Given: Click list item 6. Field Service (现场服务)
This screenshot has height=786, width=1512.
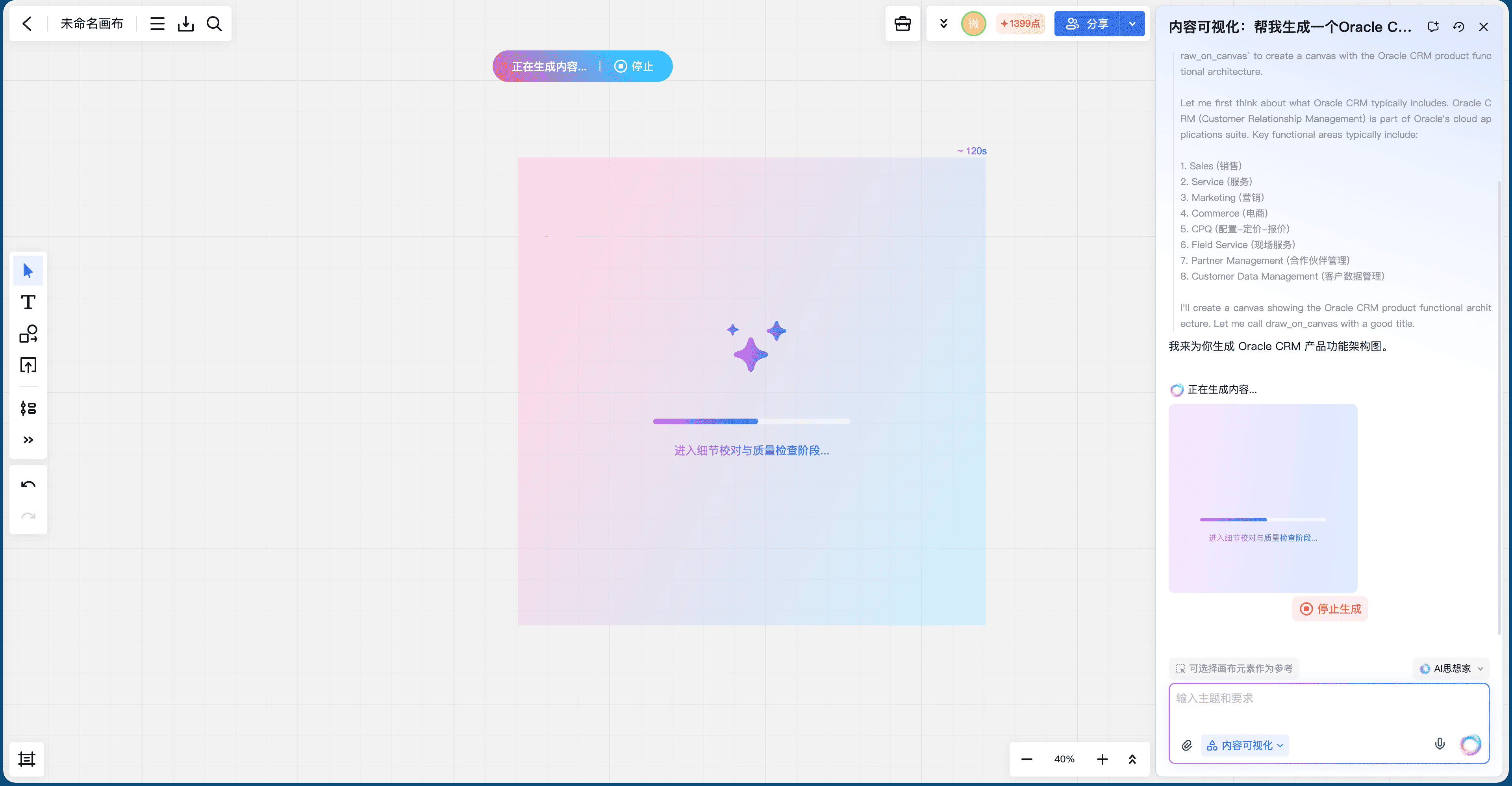Looking at the screenshot, I should click(x=1237, y=245).
